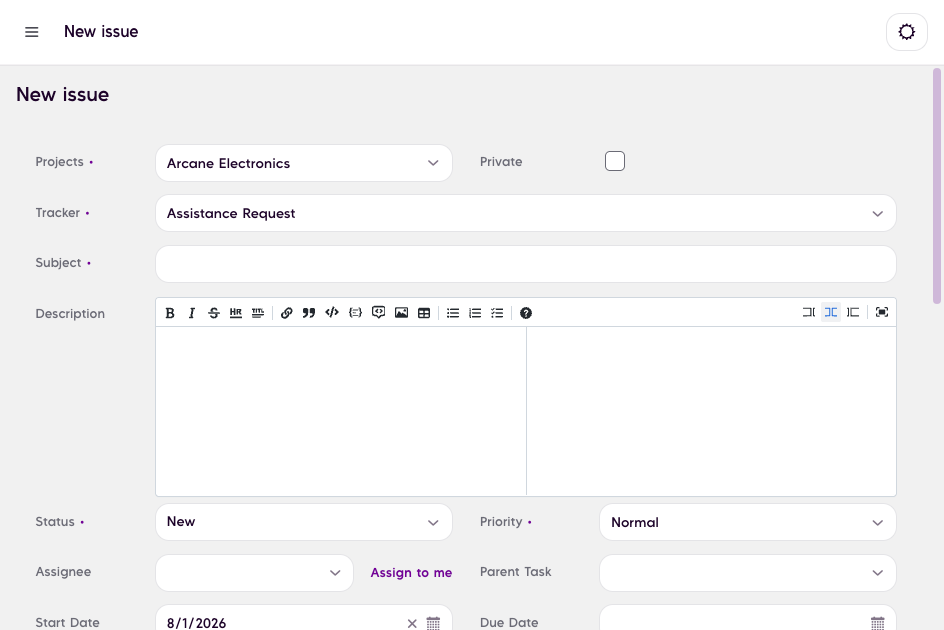Insert an image into description
This screenshot has width=944, height=630.
pos(401,313)
